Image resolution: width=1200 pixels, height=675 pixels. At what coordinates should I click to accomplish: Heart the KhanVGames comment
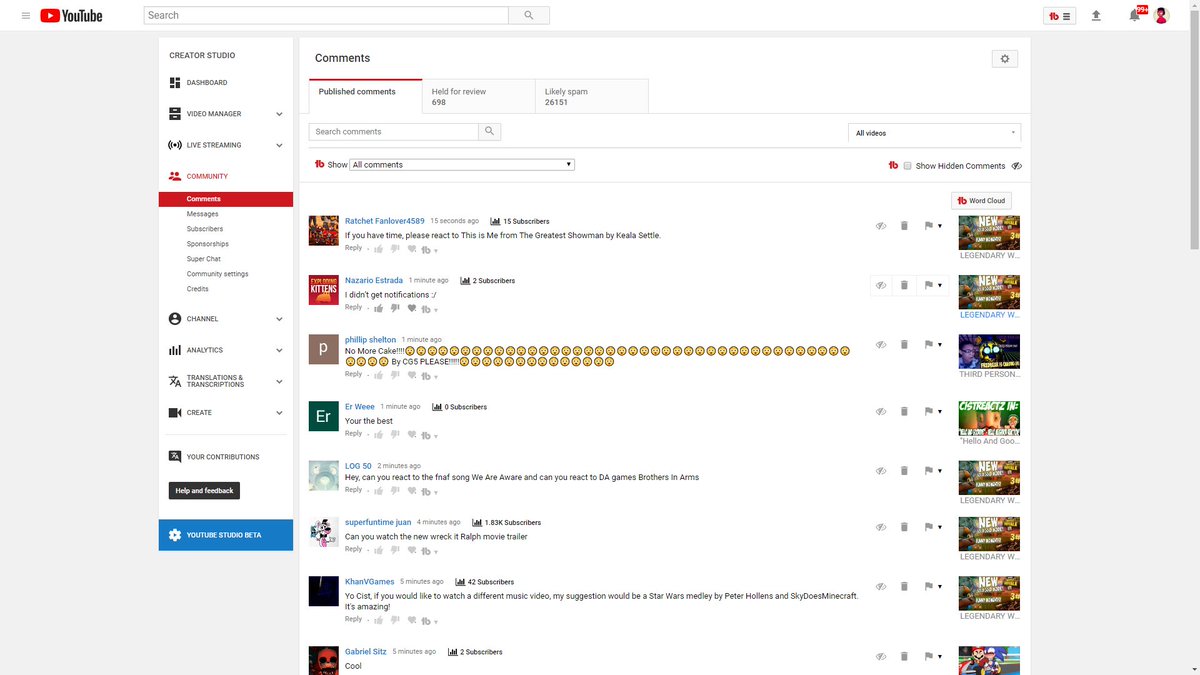(x=412, y=621)
